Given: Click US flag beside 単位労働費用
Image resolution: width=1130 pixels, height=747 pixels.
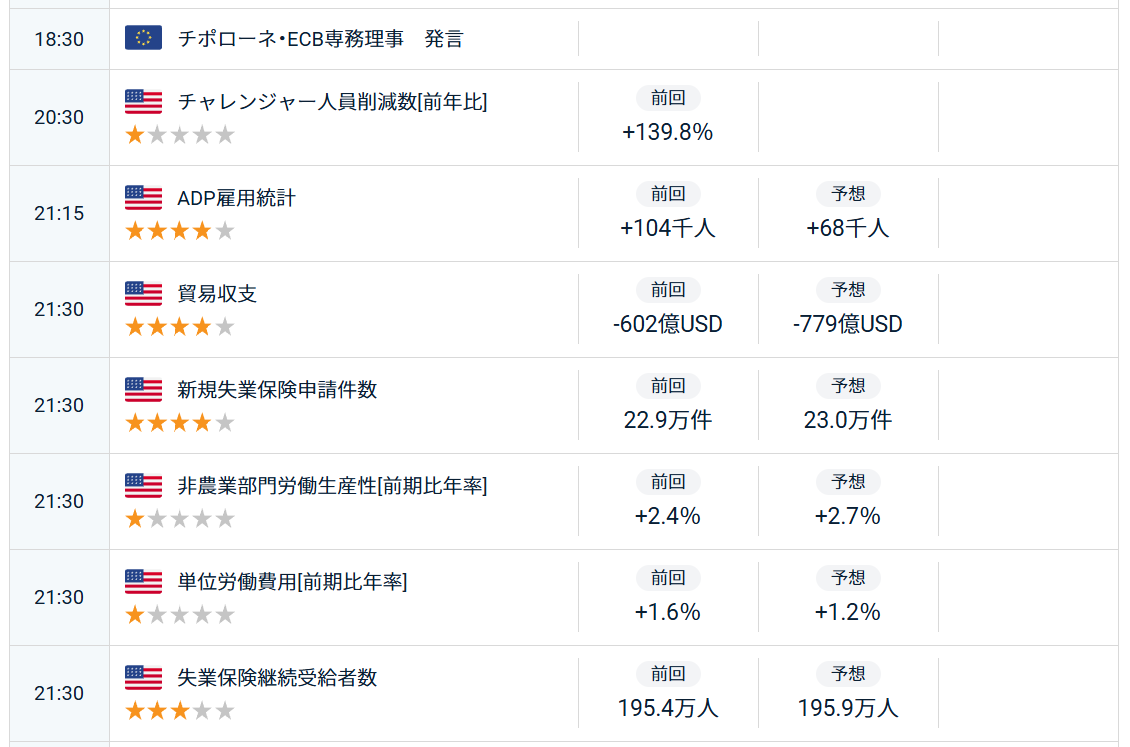Looking at the screenshot, I should [x=143, y=581].
